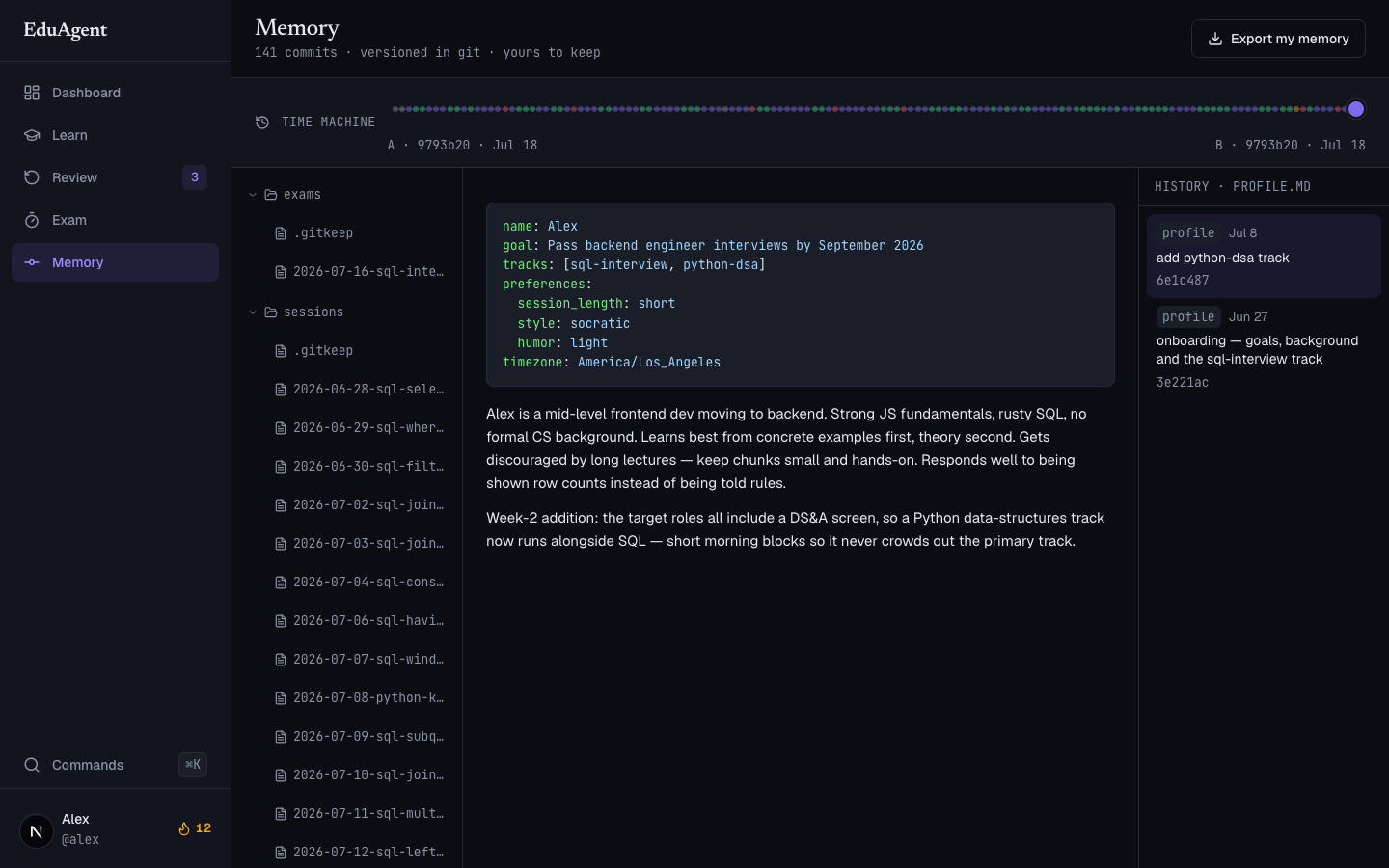Click the Review badge showing 3

[x=195, y=177]
